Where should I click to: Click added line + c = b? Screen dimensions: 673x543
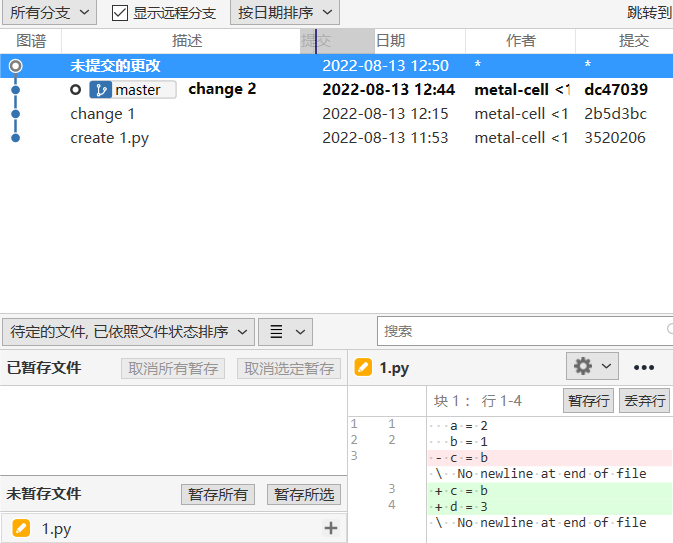click(550, 491)
